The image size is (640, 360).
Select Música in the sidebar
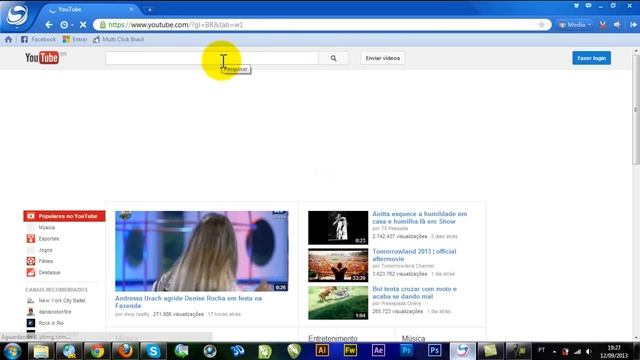(x=47, y=227)
